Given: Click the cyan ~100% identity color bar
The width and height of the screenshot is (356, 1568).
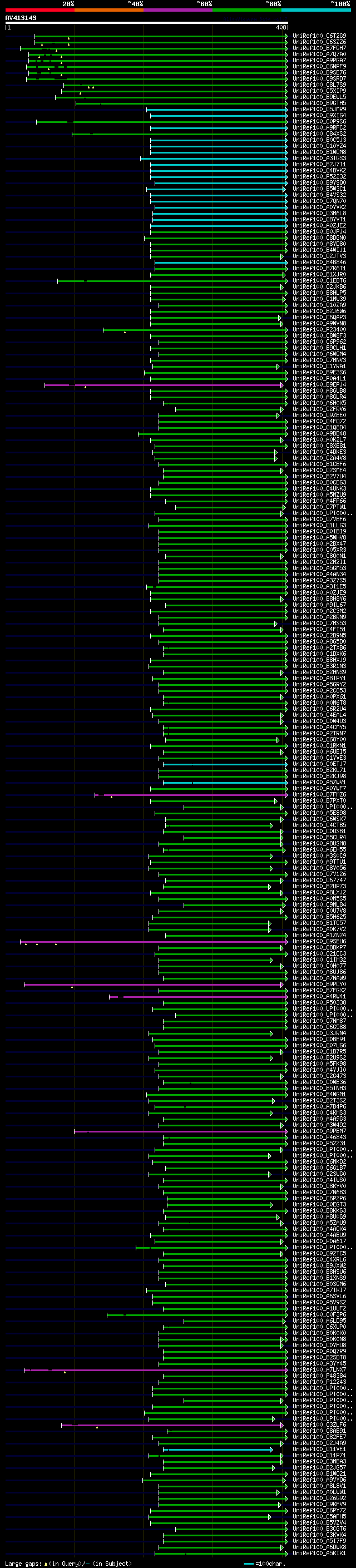Looking at the screenshot, I should click(x=316, y=10).
